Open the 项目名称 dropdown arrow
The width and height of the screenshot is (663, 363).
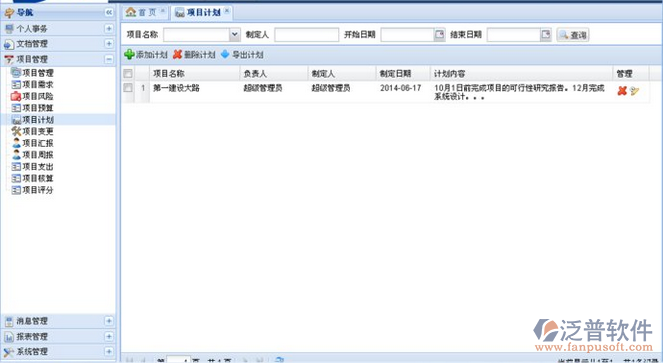(235, 35)
